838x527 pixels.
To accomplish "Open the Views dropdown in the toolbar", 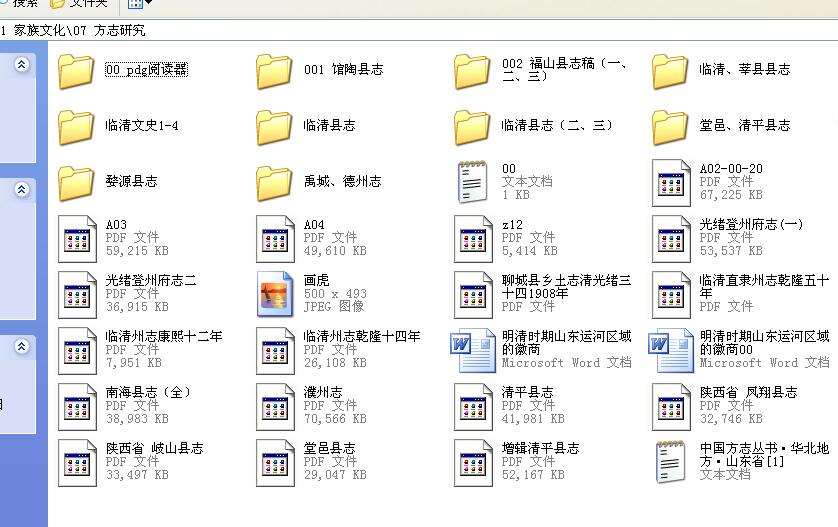I will 139,4.
